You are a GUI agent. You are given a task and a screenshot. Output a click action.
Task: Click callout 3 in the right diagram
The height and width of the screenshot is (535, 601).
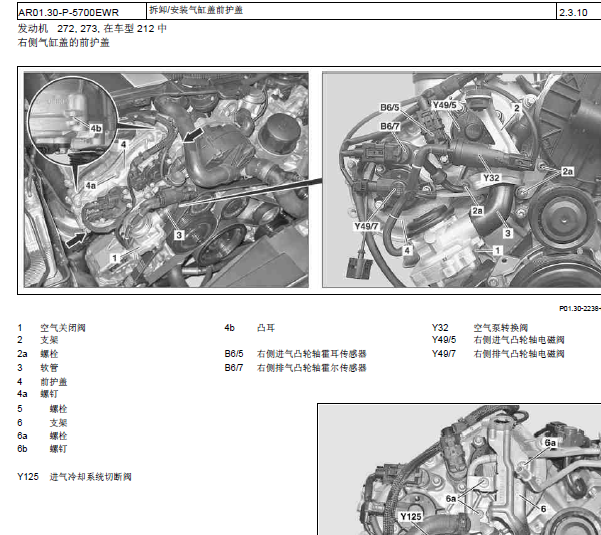click(507, 233)
